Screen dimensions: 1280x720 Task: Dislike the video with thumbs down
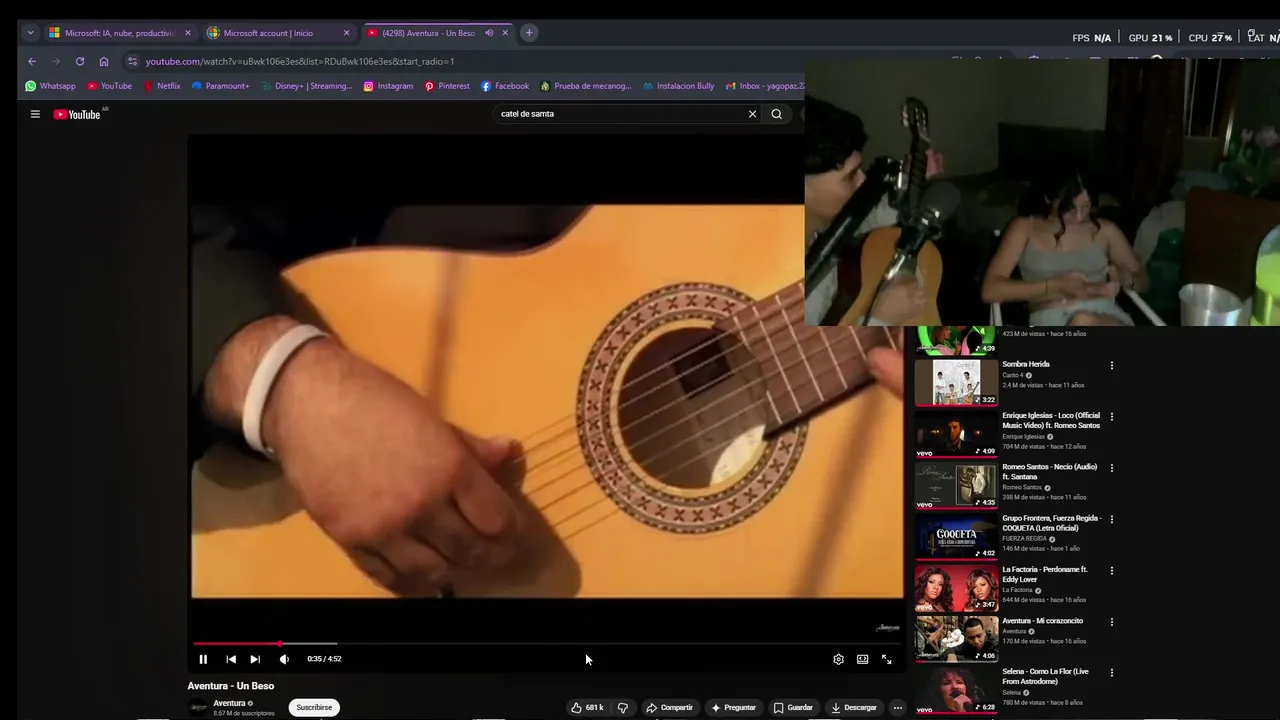coord(623,707)
